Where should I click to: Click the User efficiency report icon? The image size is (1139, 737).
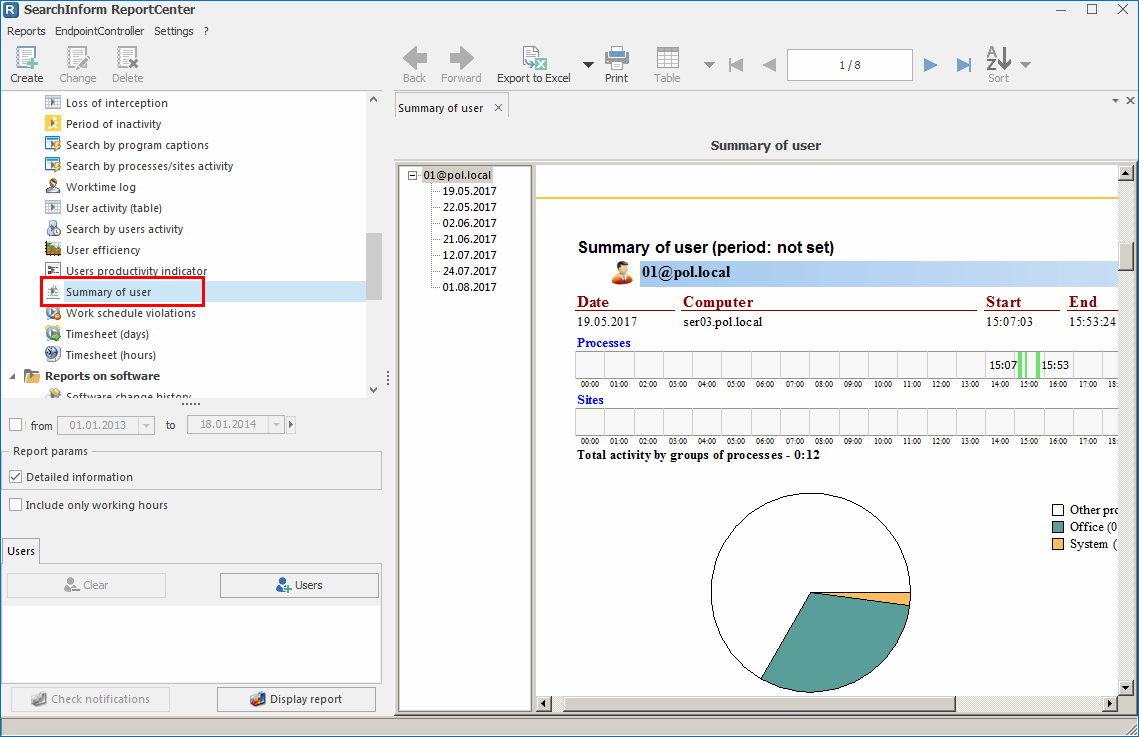[53, 250]
